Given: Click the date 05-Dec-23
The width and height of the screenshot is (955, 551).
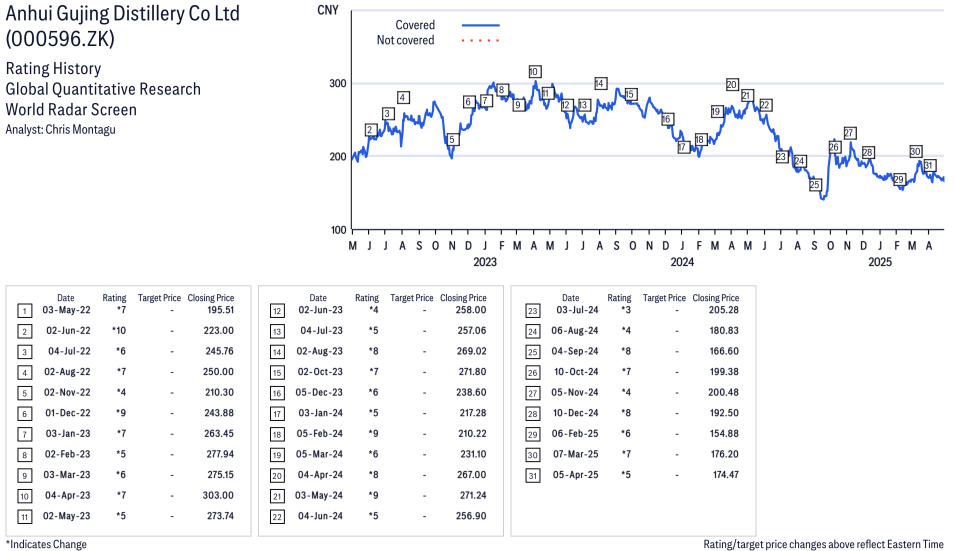Looking at the screenshot, I should tap(319, 393).
